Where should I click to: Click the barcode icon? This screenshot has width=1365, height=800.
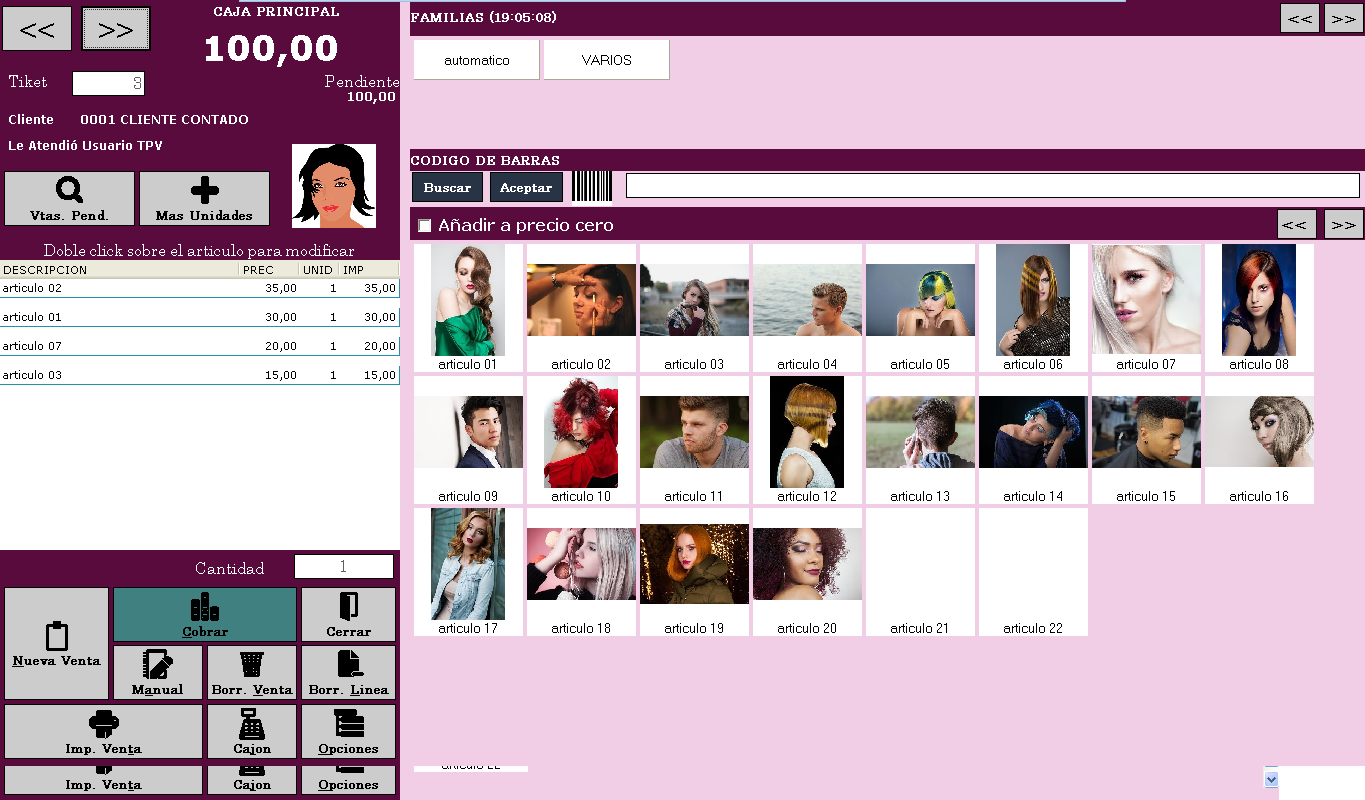point(593,186)
